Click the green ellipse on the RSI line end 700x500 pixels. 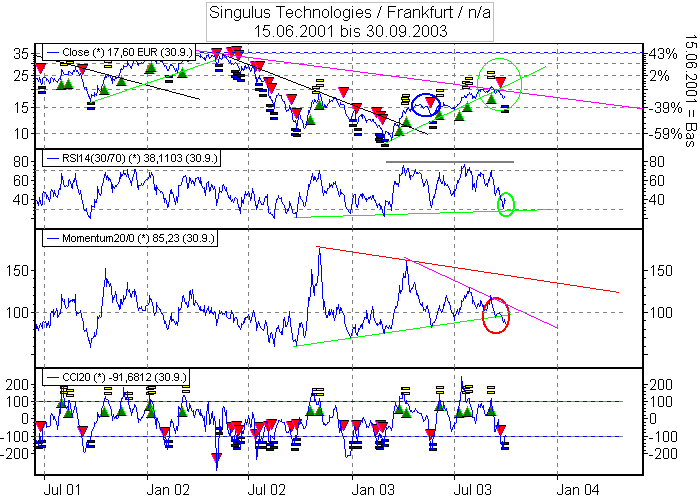click(506, 204)
